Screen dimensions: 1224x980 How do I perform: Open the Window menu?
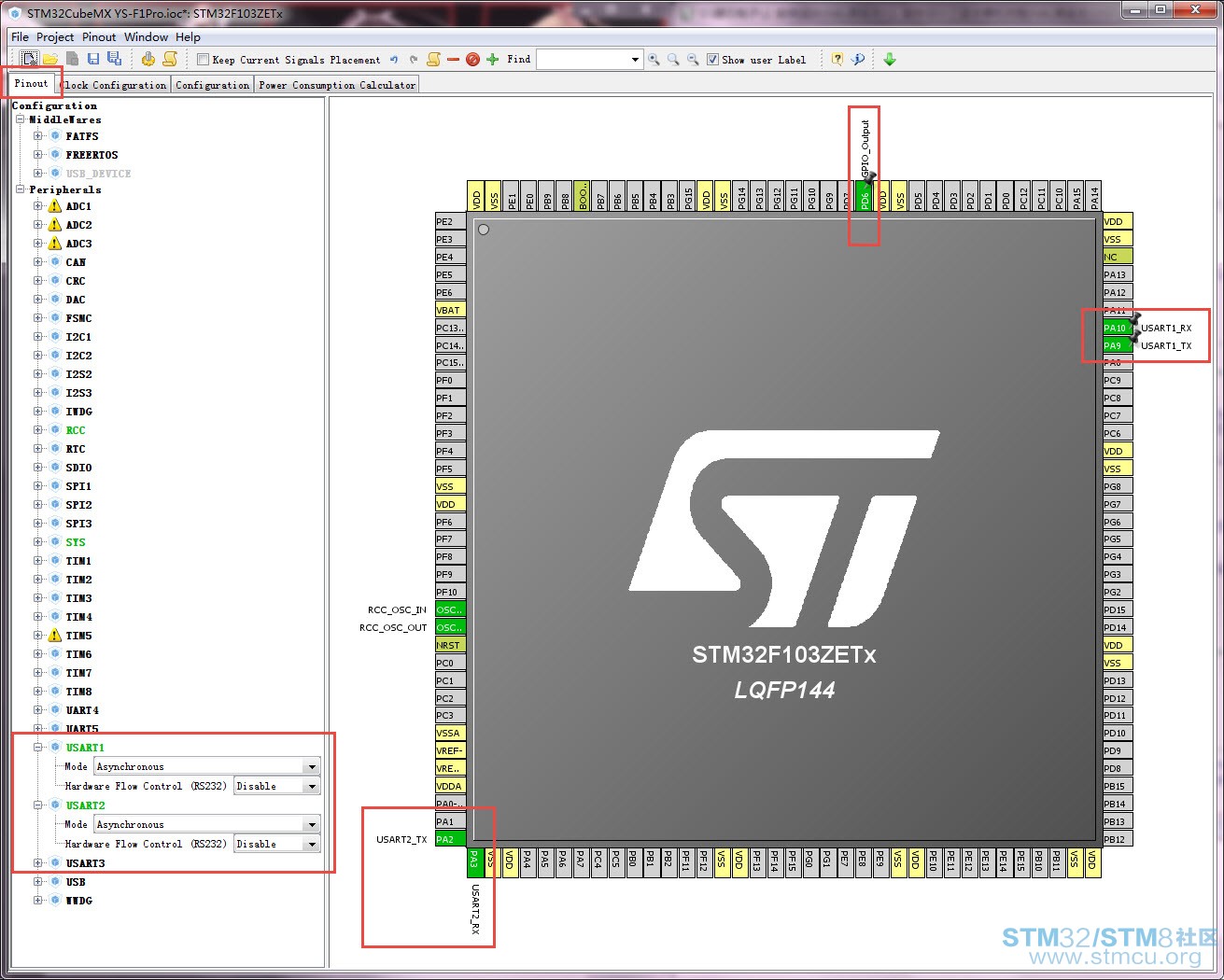point(146,37)
